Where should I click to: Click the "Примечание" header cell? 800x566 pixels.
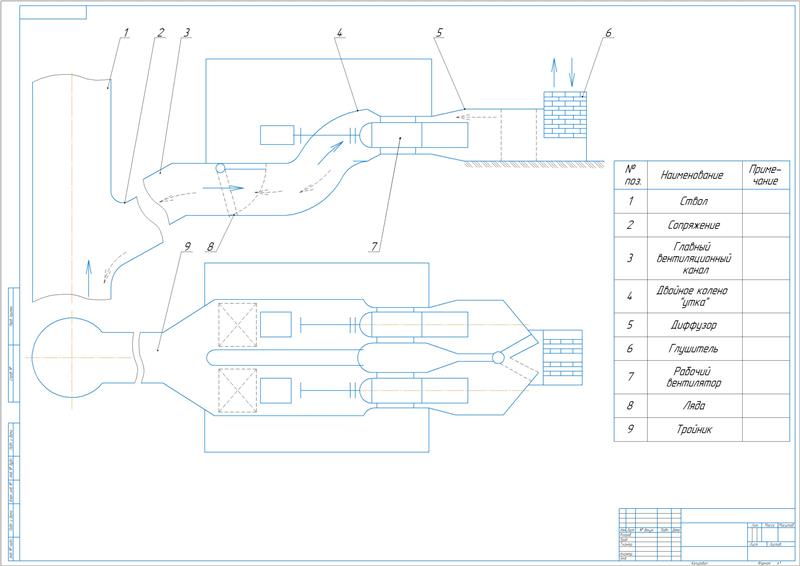[765, 175]
